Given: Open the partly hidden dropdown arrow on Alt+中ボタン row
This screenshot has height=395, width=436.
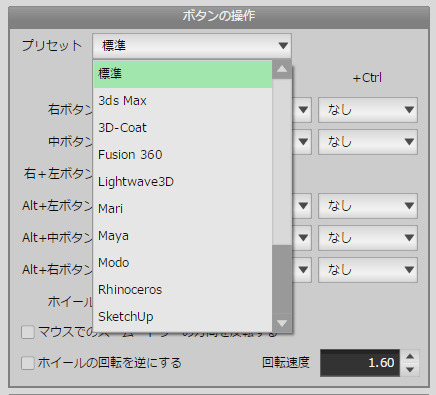Looking at the screenshot, I should [x=303, y=238].
